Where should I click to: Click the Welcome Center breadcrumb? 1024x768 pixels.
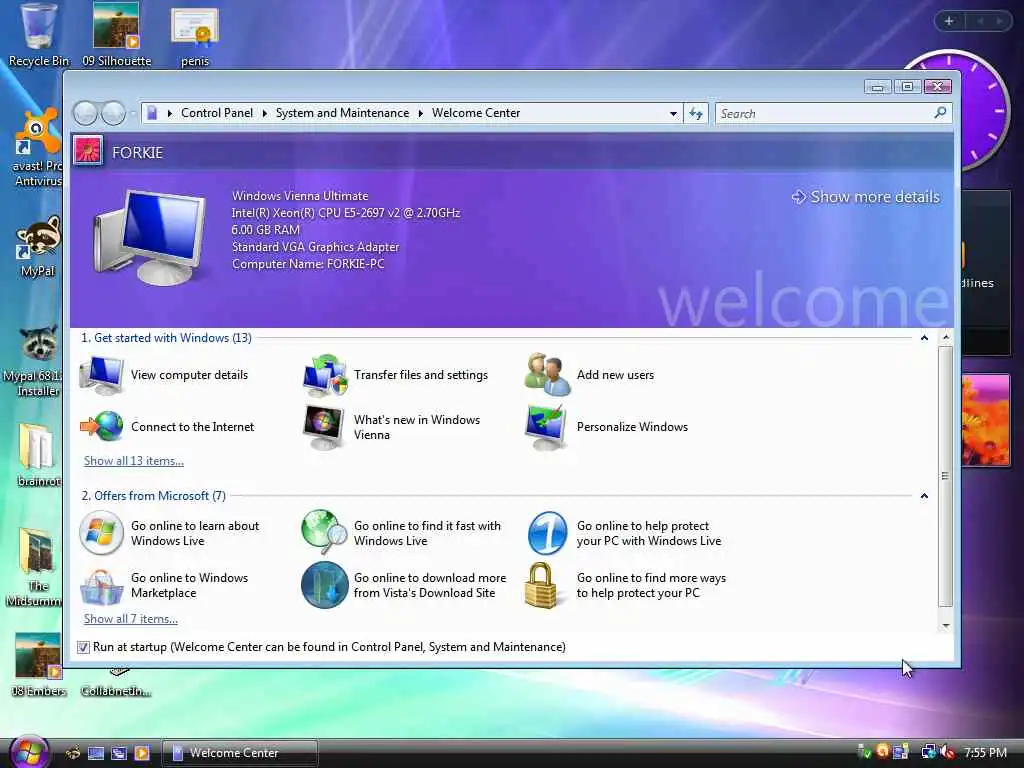(476, 113)
